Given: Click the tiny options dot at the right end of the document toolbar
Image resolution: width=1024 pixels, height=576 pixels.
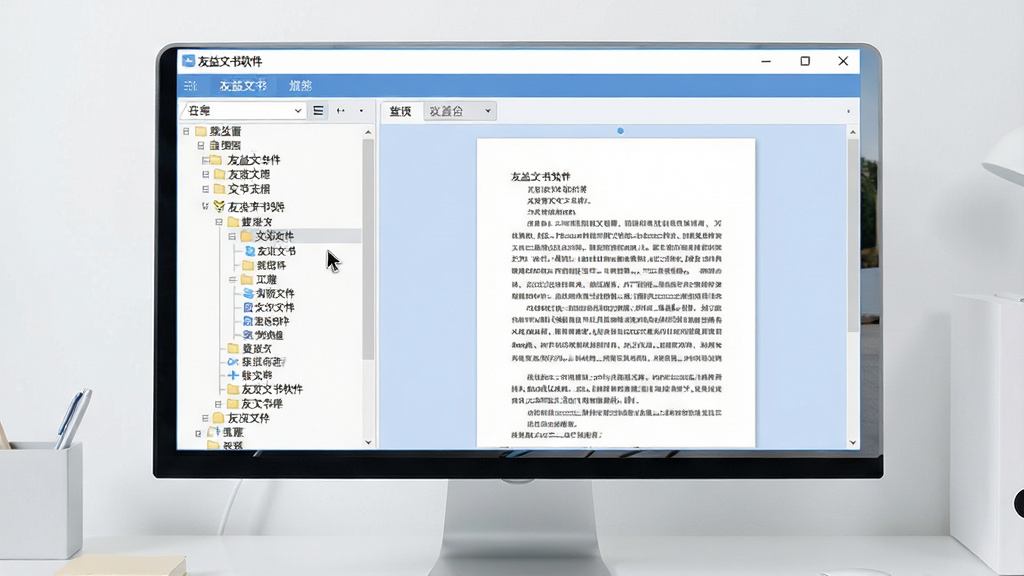Looking at the screenshot, I should coord(848,112).
